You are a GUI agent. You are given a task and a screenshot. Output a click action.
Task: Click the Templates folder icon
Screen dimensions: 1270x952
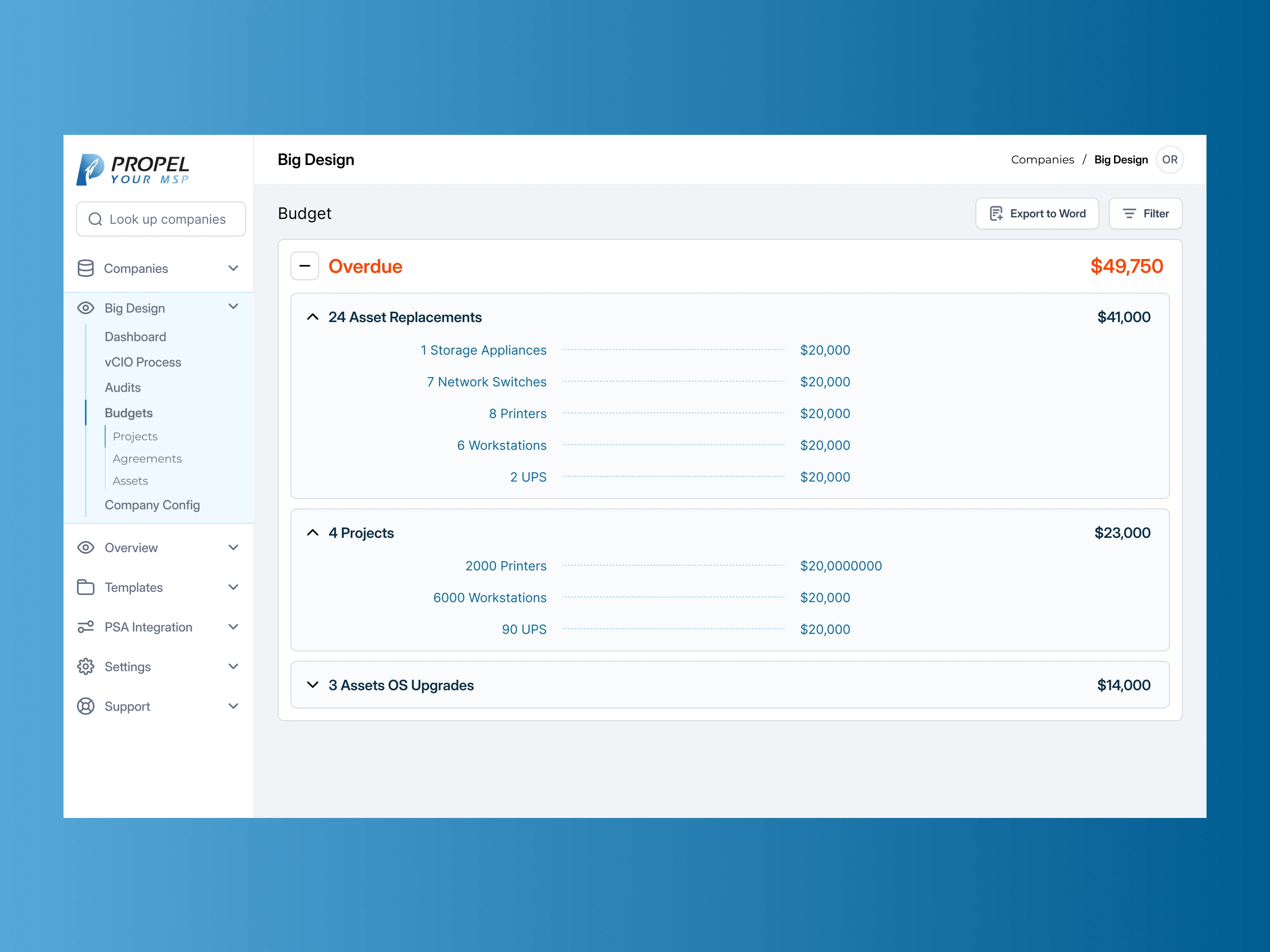tap(86, 587)
